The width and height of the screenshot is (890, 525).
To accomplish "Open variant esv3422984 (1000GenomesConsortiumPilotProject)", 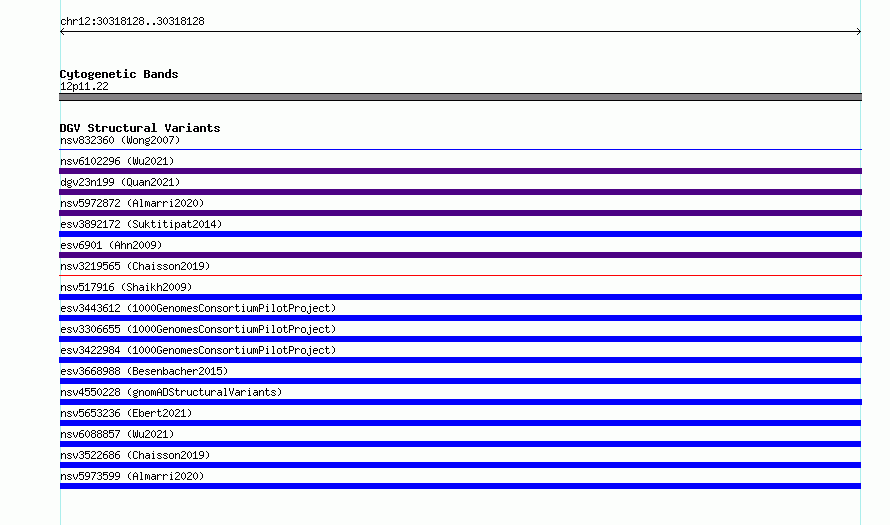I will coord(198,350).
